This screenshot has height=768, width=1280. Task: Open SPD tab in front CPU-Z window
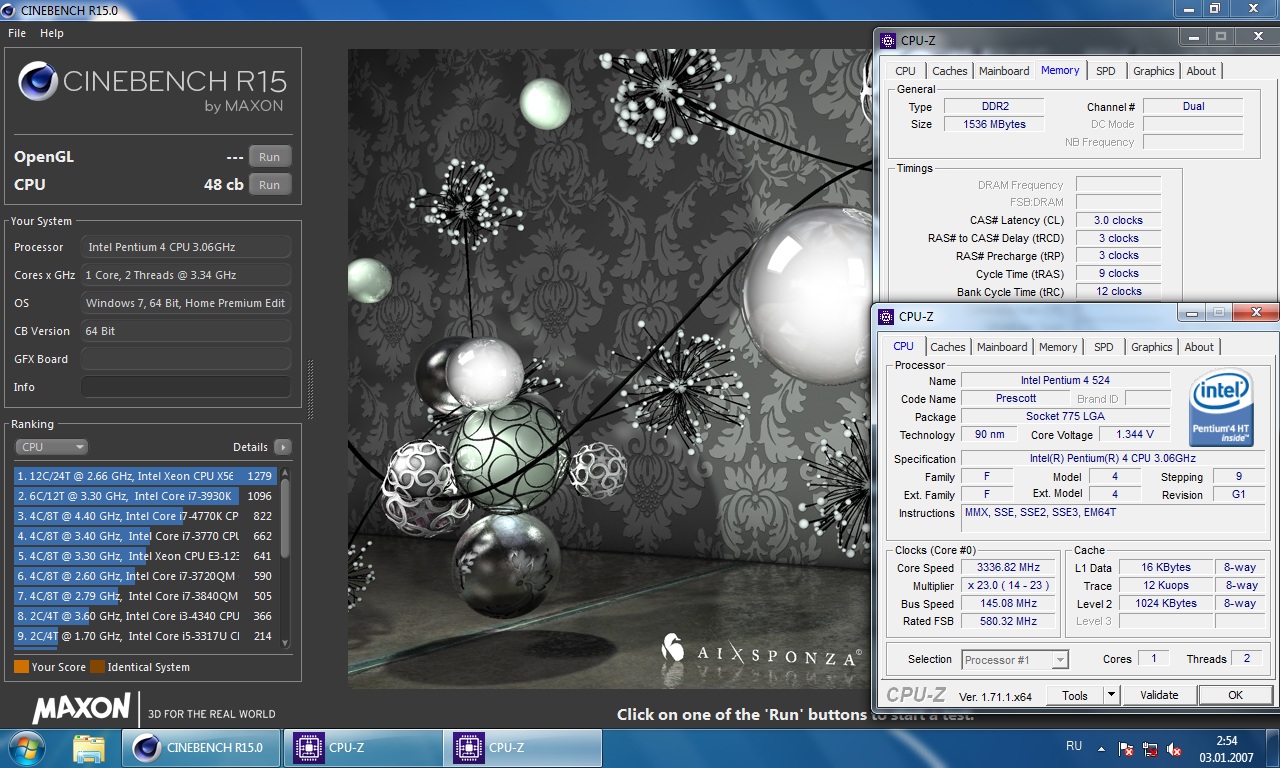pyautogui.click(x=1103, y=347)
